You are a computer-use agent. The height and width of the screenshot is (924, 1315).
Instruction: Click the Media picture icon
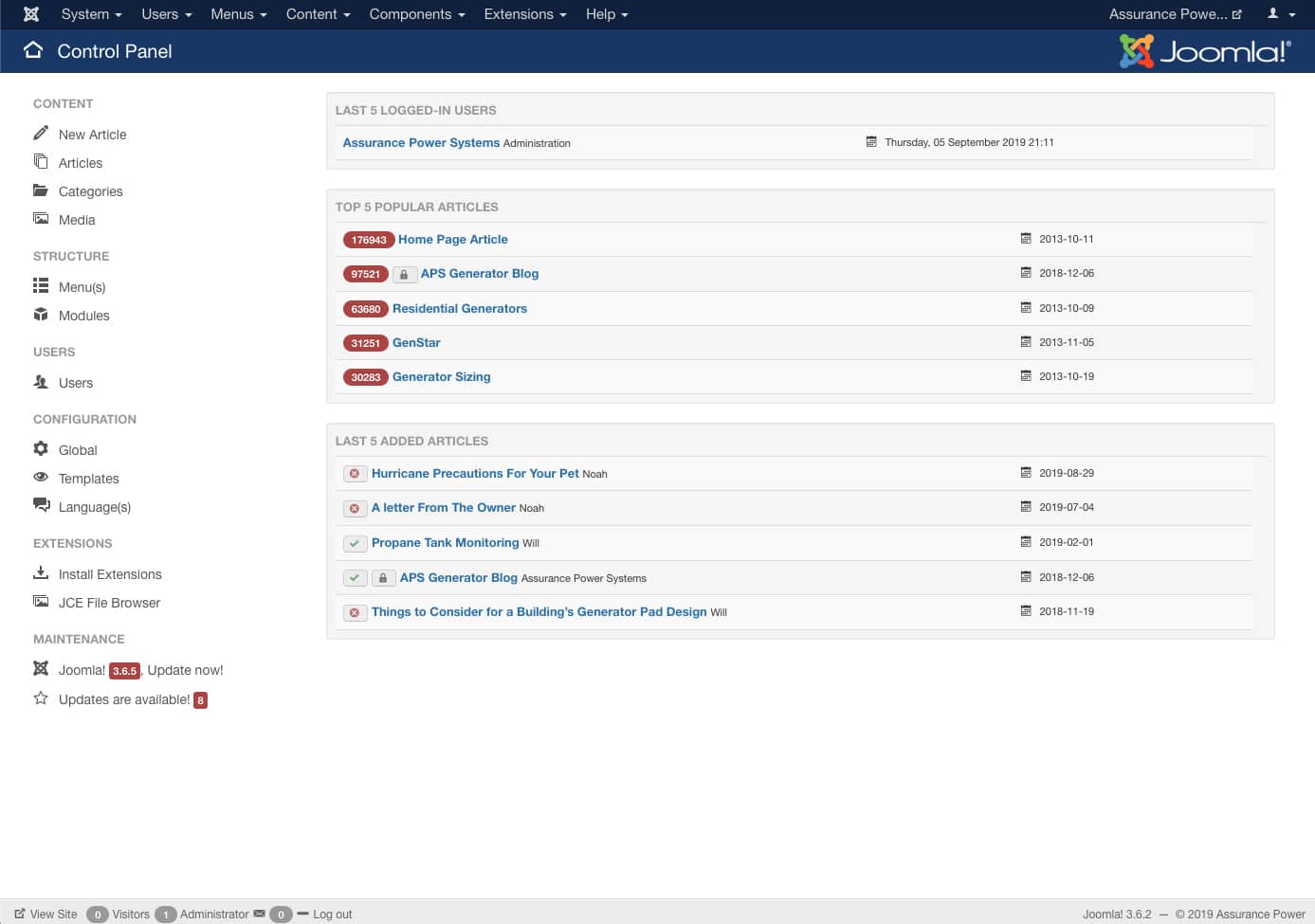coord(41,218)
